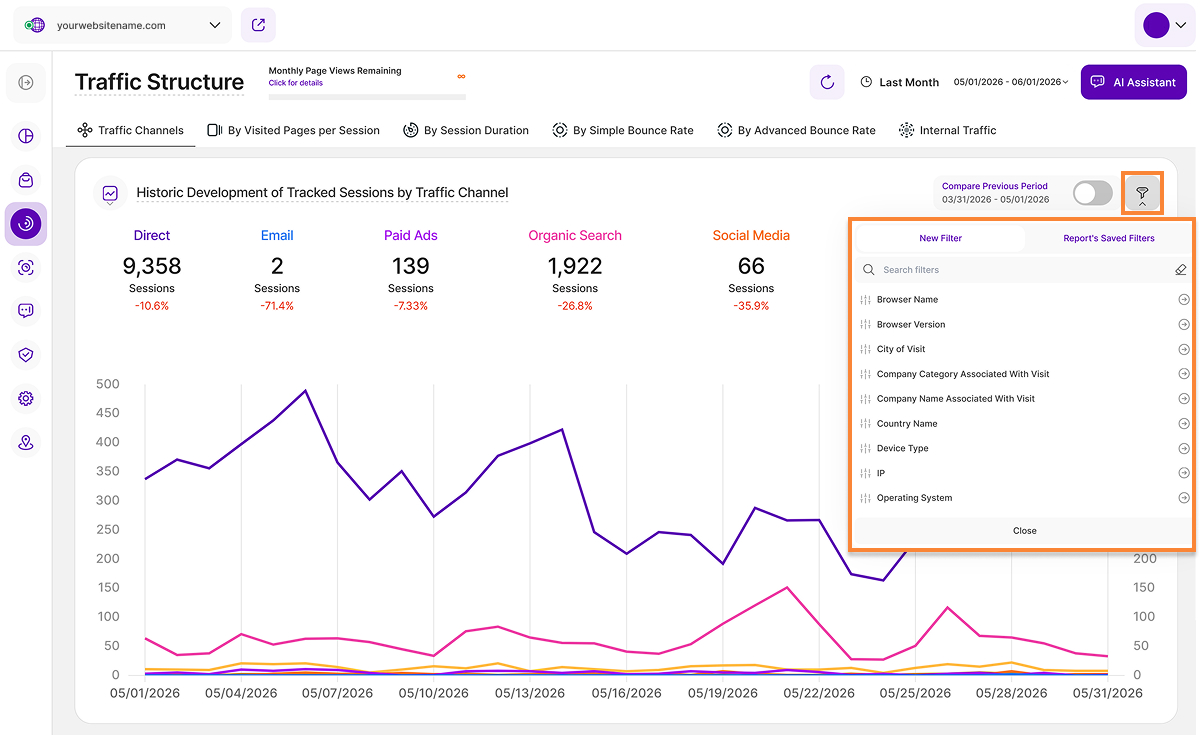Open yourwebsitename.com site dropdown

pyautogui.click(x=122, y=25)
